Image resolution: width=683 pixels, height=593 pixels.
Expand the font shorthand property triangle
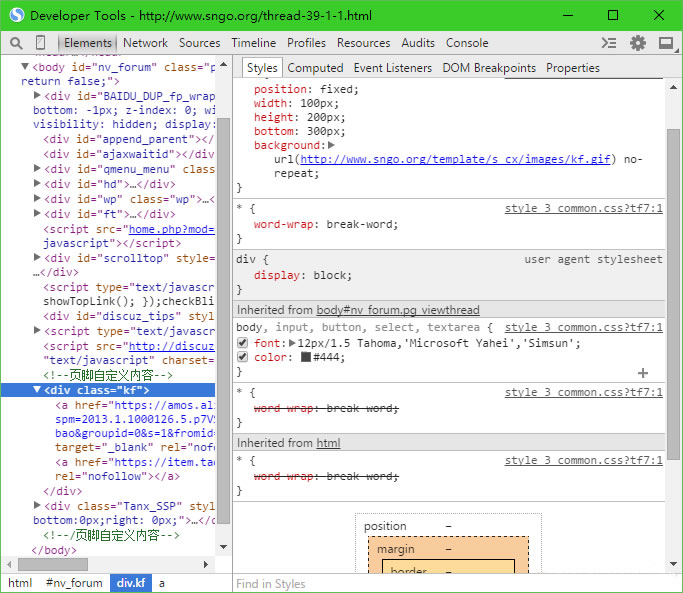[x=292, y=343]
